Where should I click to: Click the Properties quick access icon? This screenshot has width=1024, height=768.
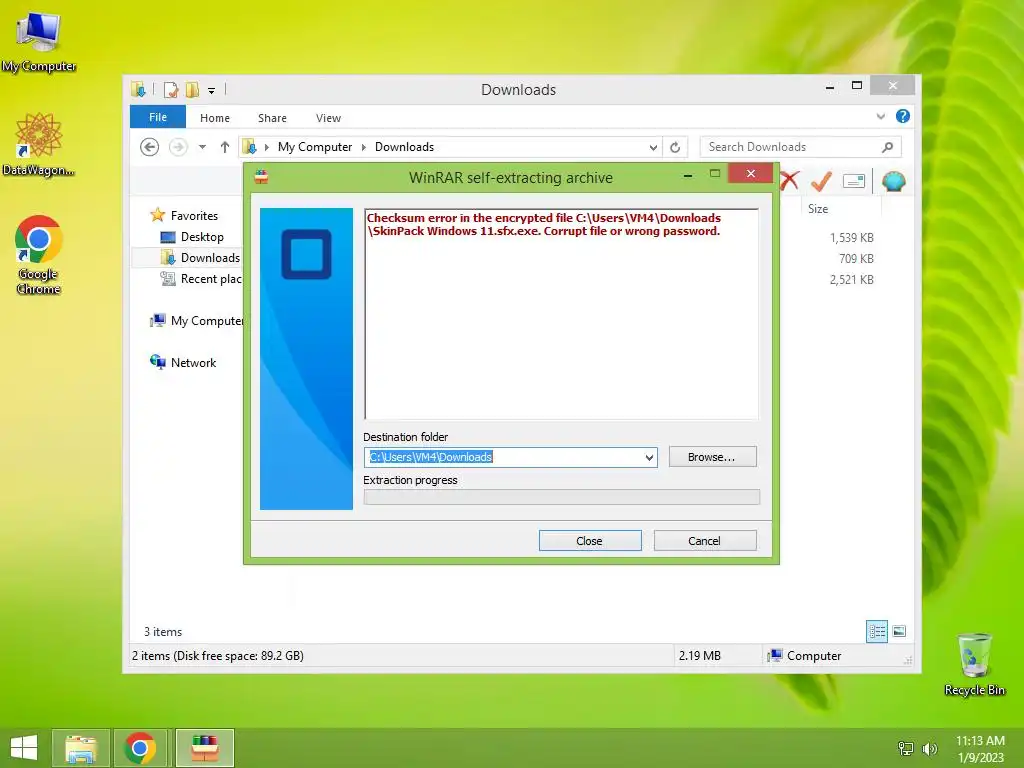point(171,89)
